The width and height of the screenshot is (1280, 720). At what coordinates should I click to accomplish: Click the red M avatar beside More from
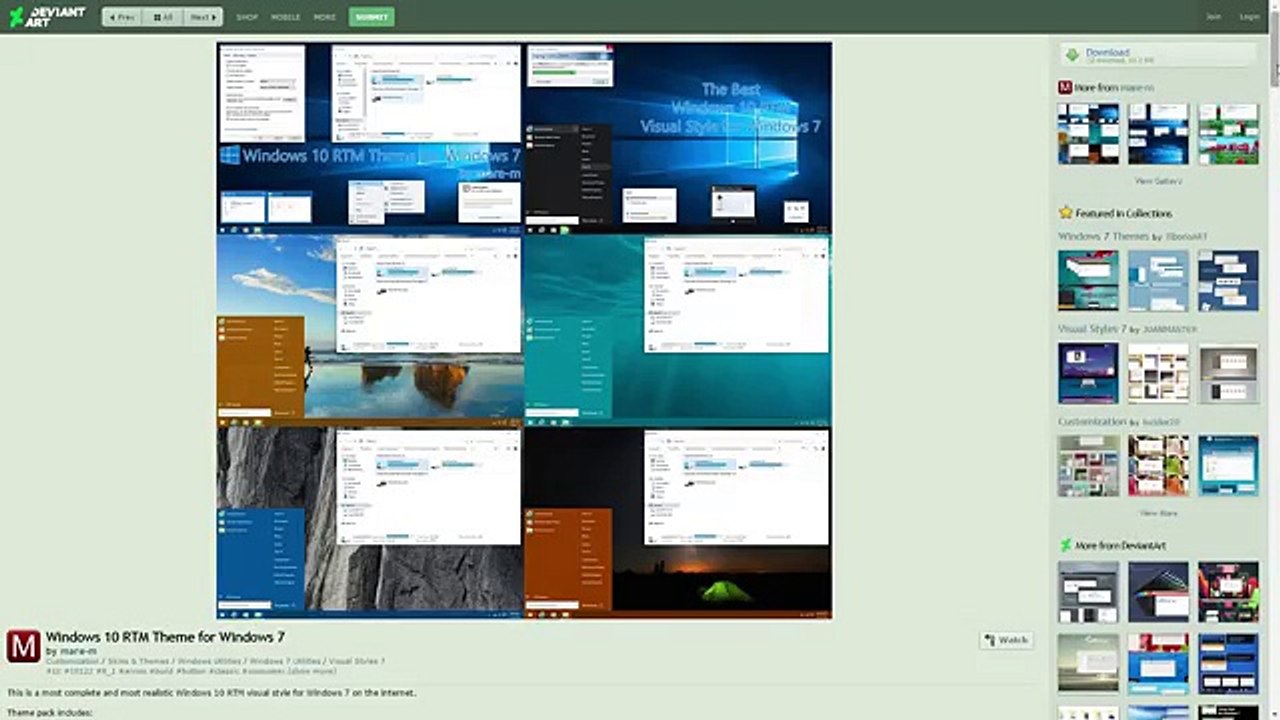click(1065, 88)
